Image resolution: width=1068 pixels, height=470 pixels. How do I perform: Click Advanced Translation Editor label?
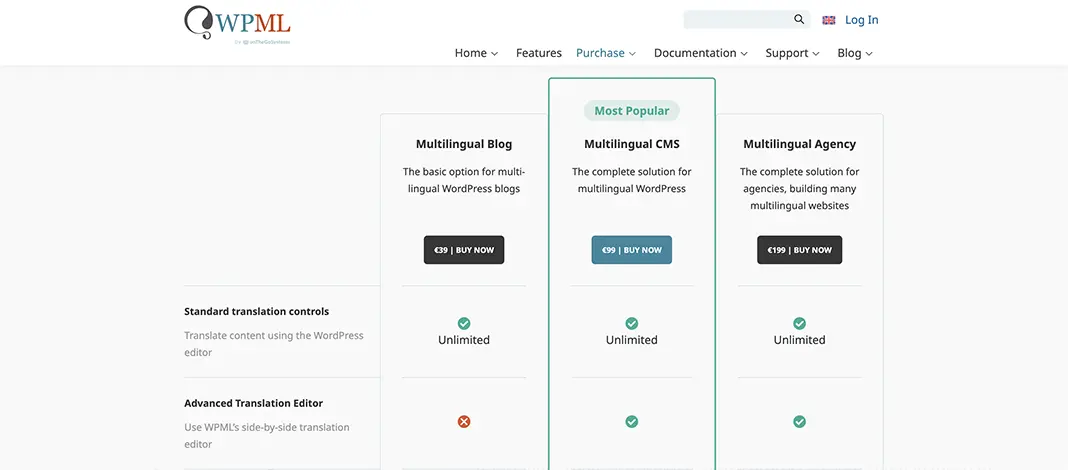pos(253,403)
